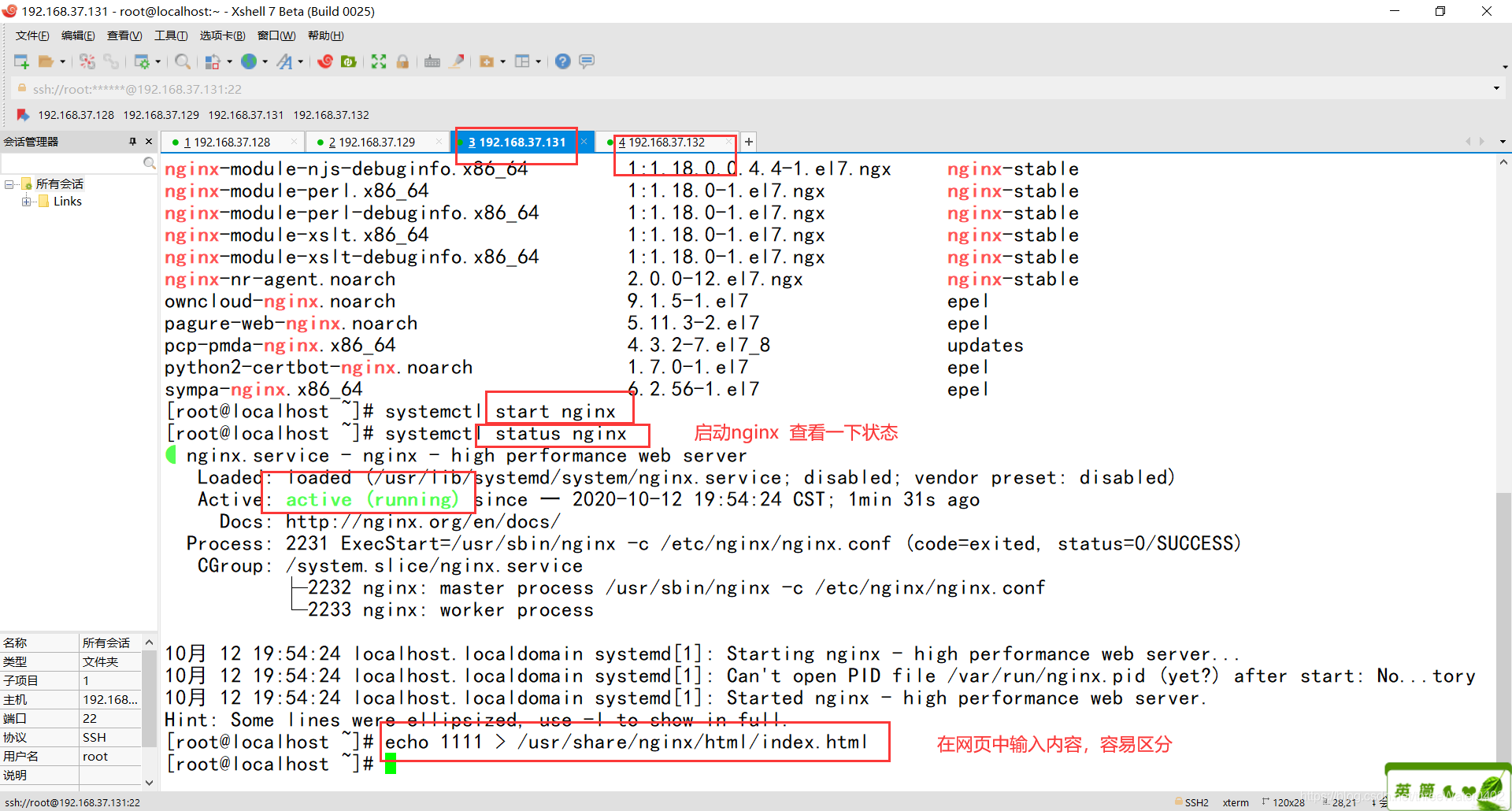
Task: Click the 120x28 terminal size status
Action: (1284, 802)
